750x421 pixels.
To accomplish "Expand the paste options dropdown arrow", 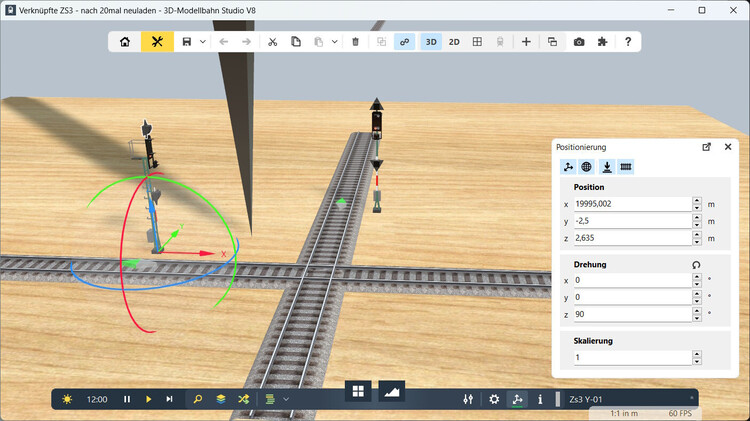I will 334,42.
